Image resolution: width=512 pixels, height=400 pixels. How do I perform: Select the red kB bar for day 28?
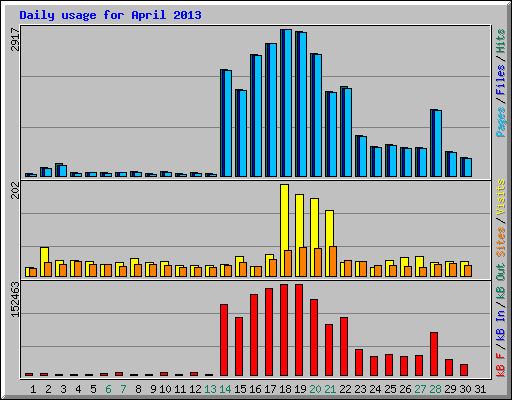(434, 354)
